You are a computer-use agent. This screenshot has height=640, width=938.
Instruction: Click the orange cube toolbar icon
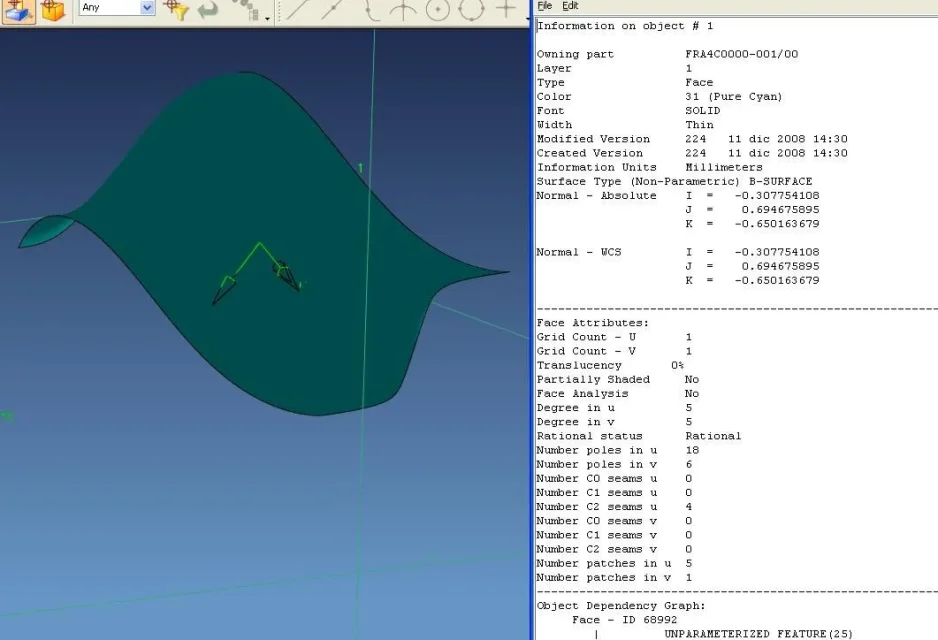tap(54, 10)
